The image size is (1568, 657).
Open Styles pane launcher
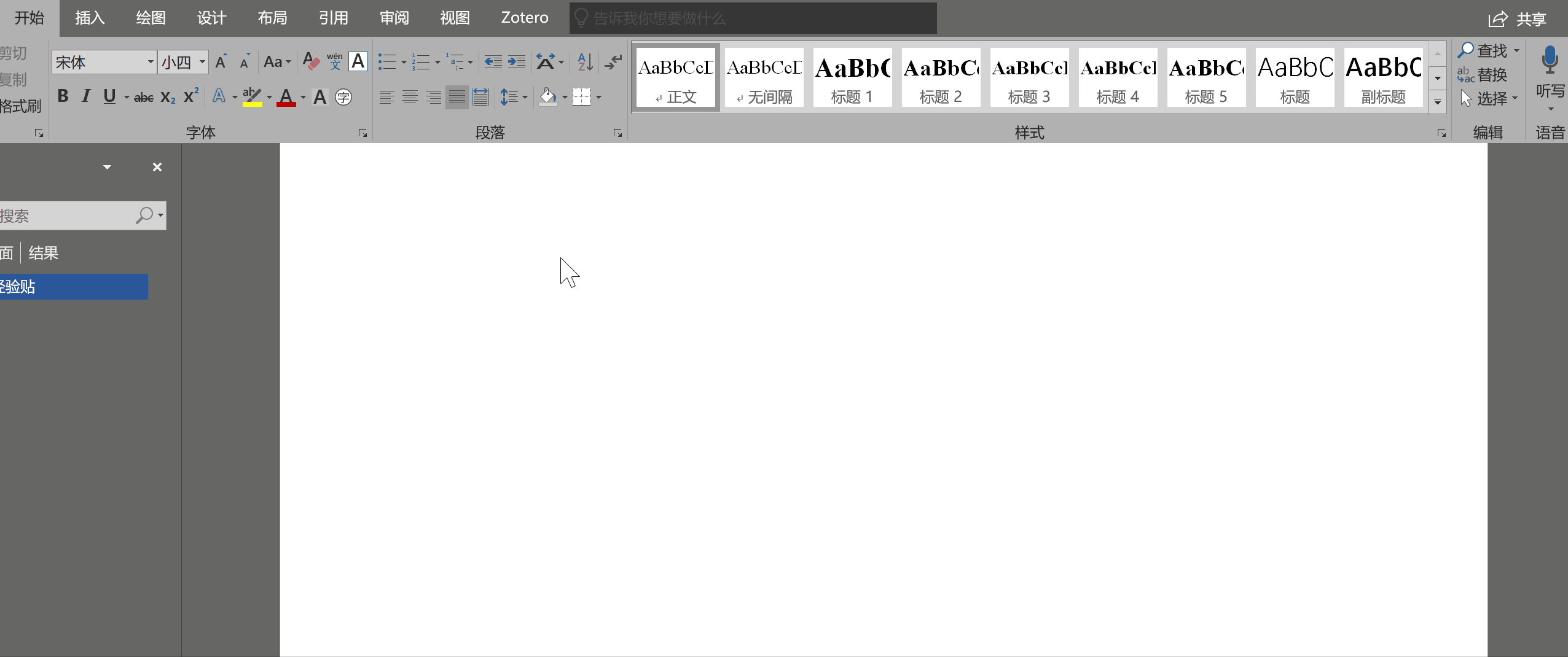tap(1441, 133)
